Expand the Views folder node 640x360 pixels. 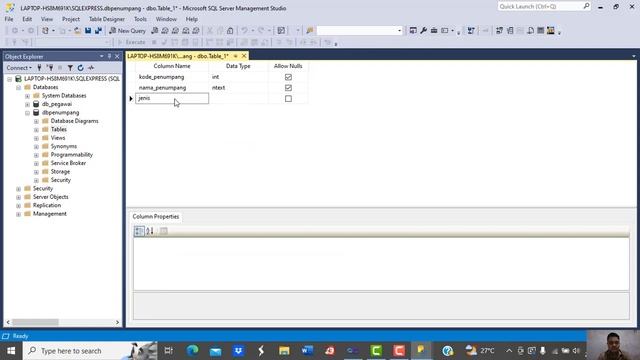tap(36, 138)
